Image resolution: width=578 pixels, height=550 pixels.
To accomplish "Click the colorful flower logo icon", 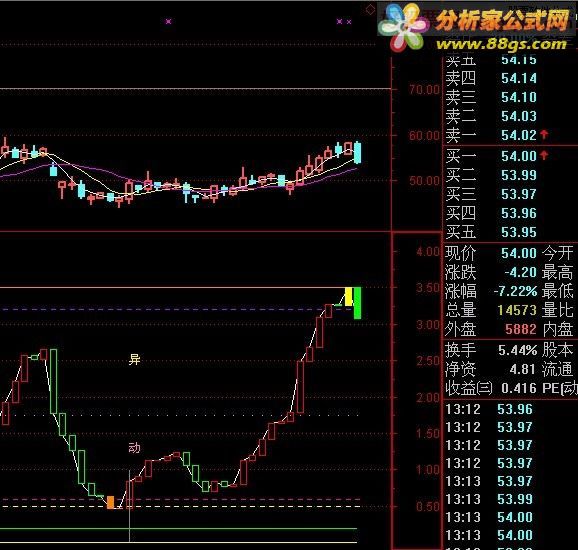I will pyautogui.click(x=404, y=27).
